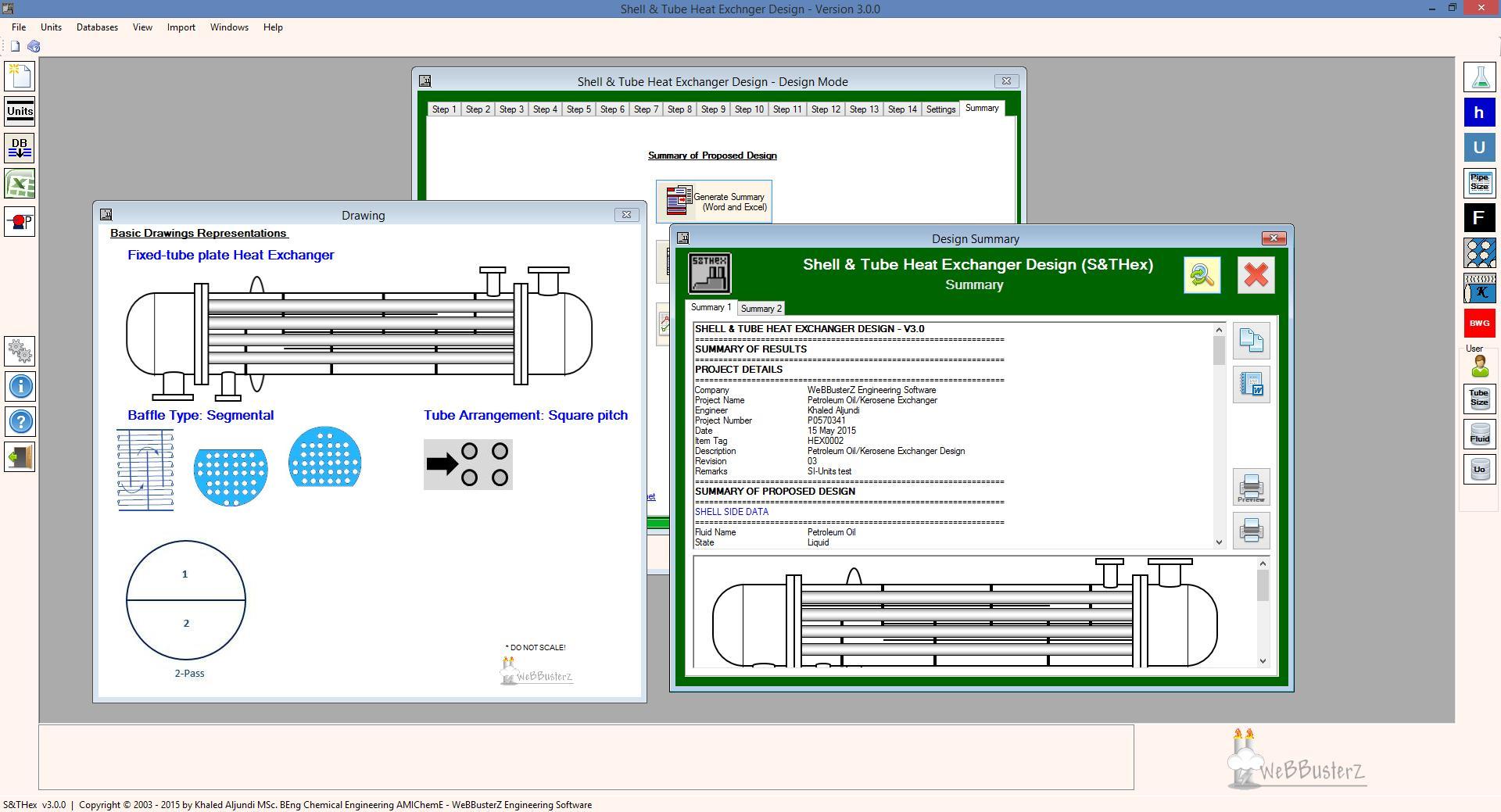
Task: Click the blue info icon in left sidebar
Action: click(20, 386)
